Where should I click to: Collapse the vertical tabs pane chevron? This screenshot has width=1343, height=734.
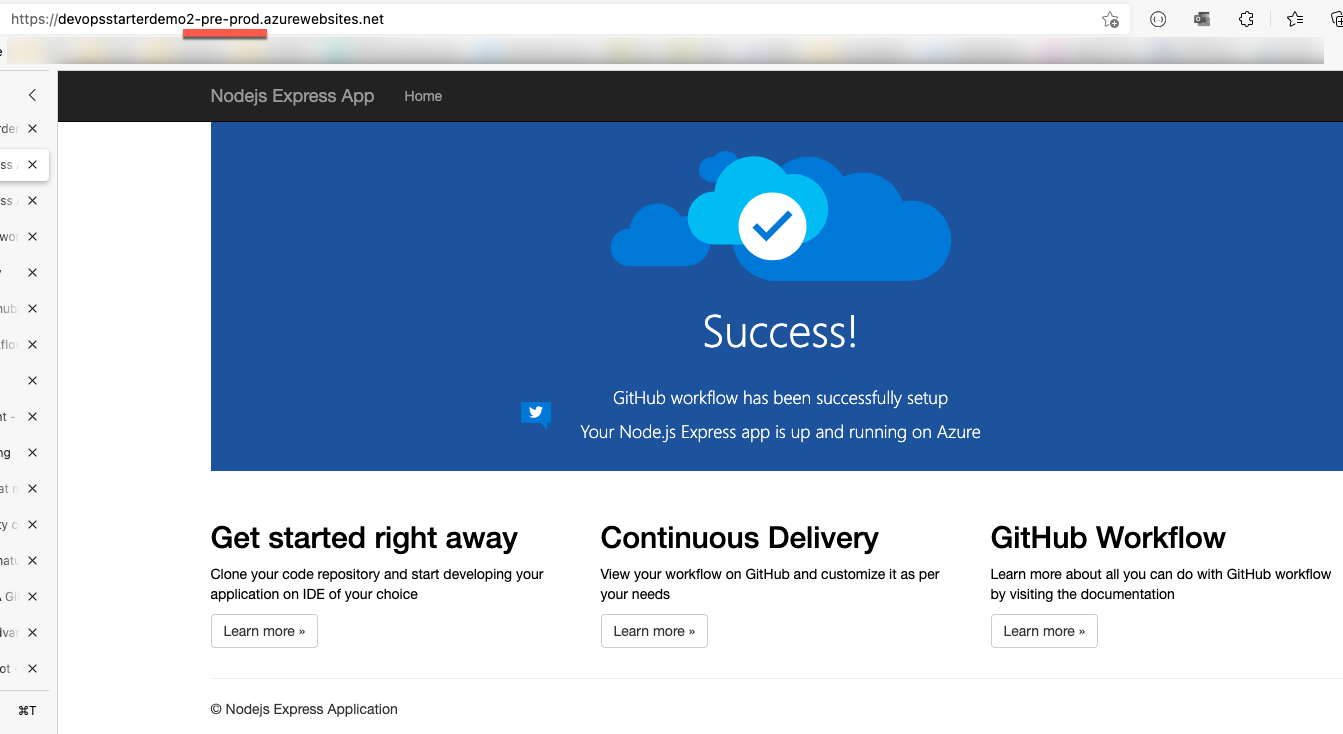[32, 95]
